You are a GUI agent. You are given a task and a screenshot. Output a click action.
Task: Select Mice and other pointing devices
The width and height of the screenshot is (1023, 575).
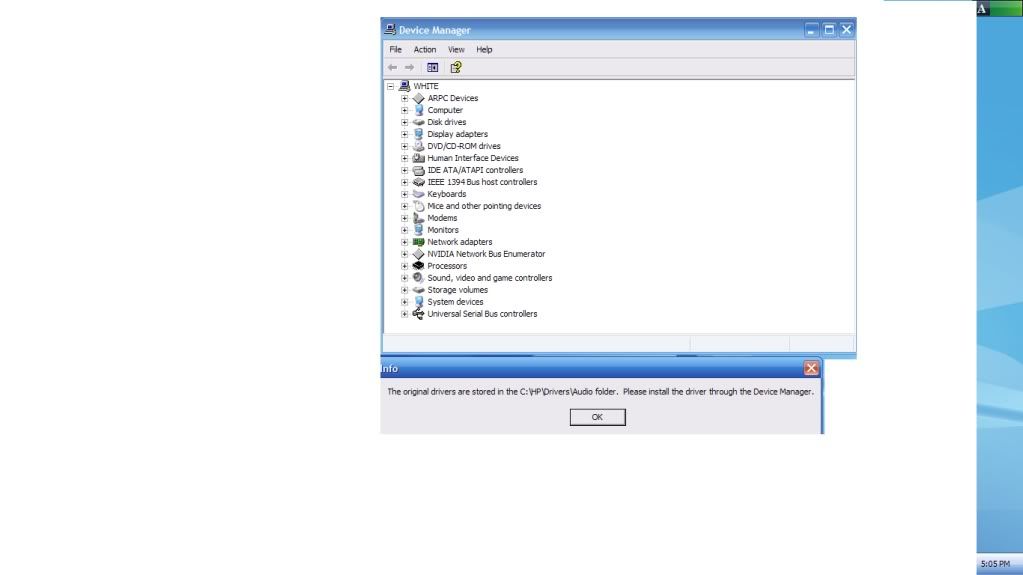[484, 206]
